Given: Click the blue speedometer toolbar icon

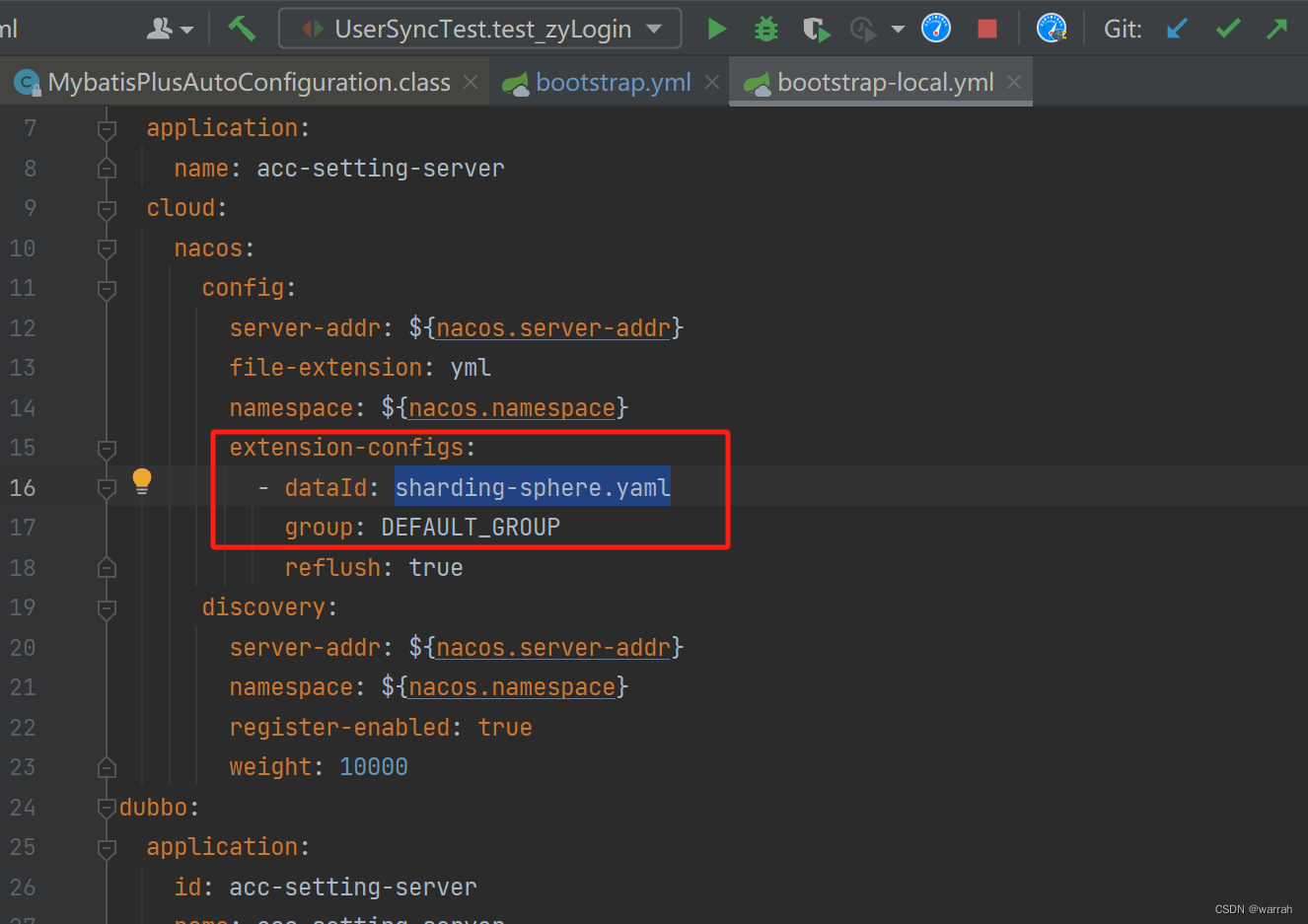Looking at the screenshot, I should 935,29.
